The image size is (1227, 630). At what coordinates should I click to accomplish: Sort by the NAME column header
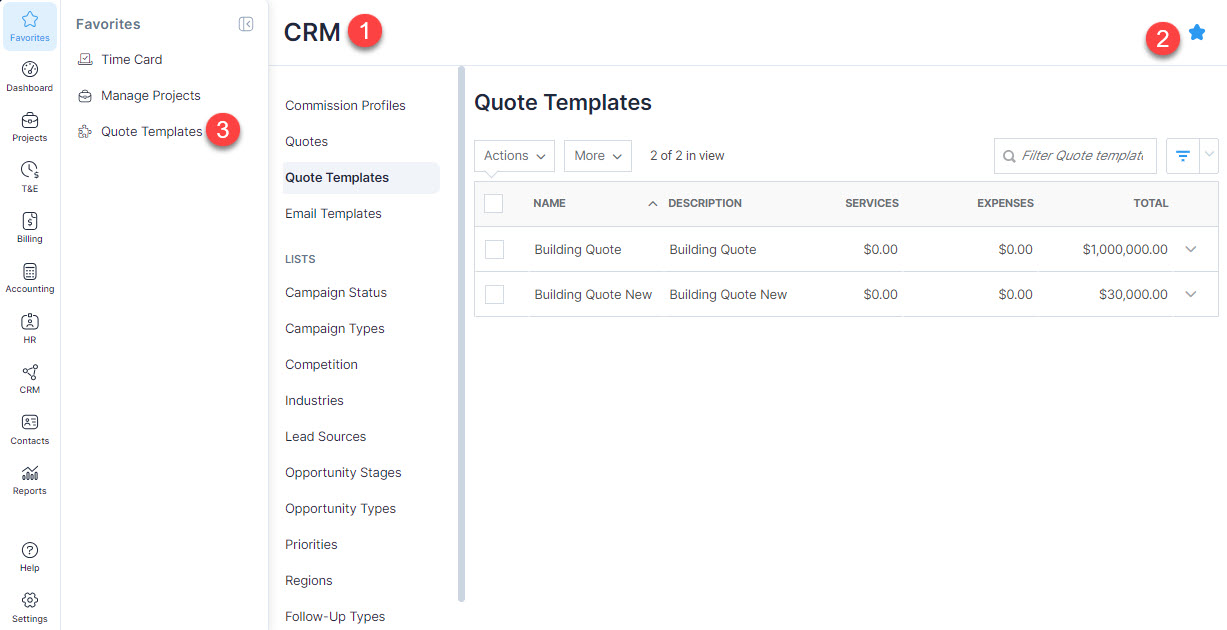(549, 203)
